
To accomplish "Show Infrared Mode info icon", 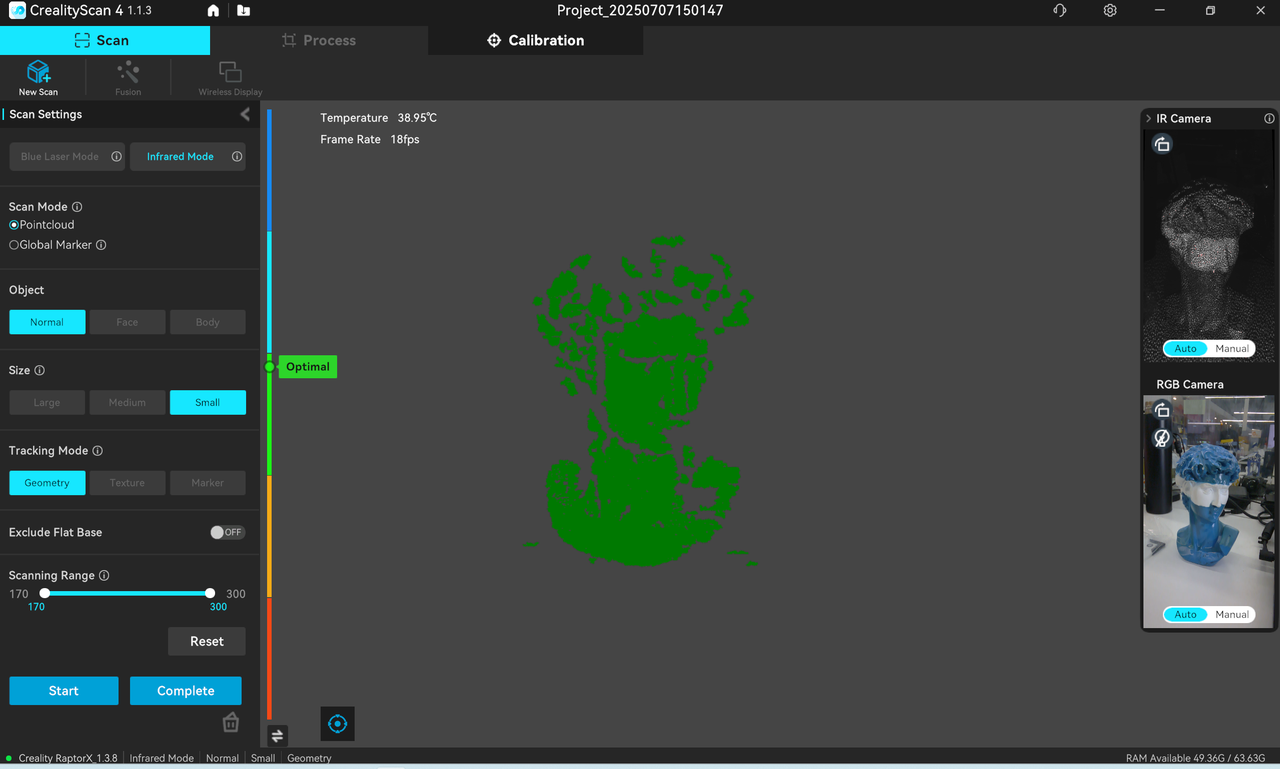I will 237,157.
